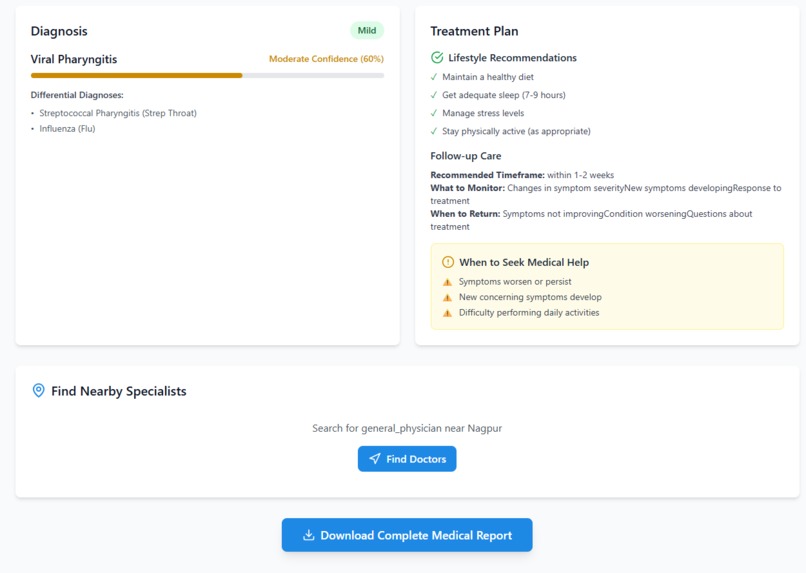Screen dimensions: 806x573
Task: Click the diagnosis confidence progress bar
Action: 207,76
